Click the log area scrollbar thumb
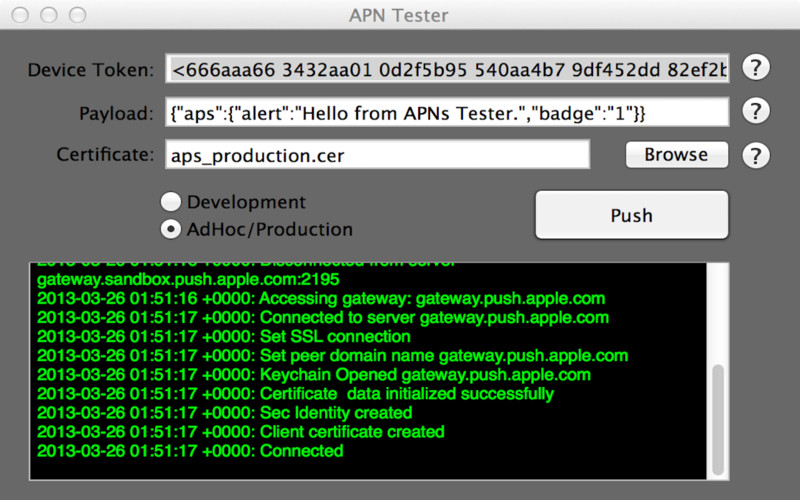 coord(718,420)
